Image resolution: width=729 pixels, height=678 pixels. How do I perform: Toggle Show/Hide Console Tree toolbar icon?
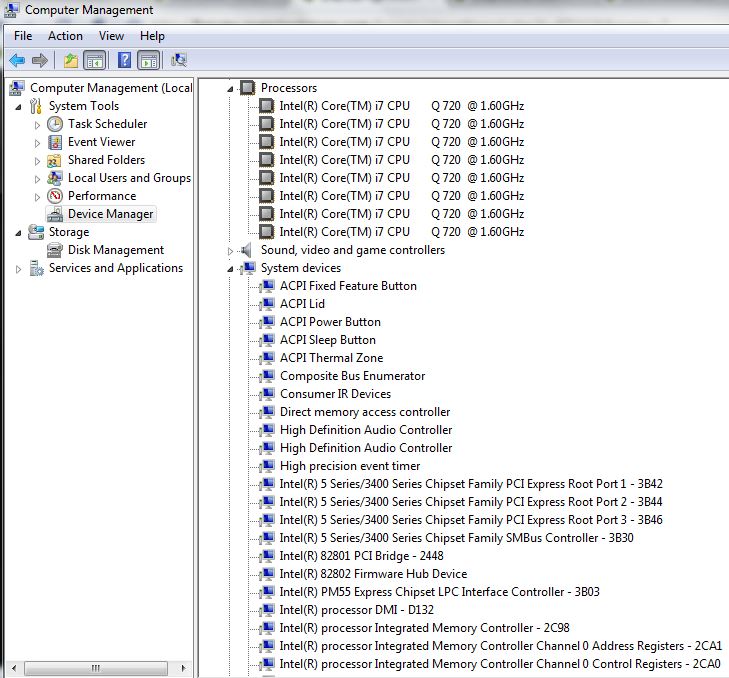[95, 60]
